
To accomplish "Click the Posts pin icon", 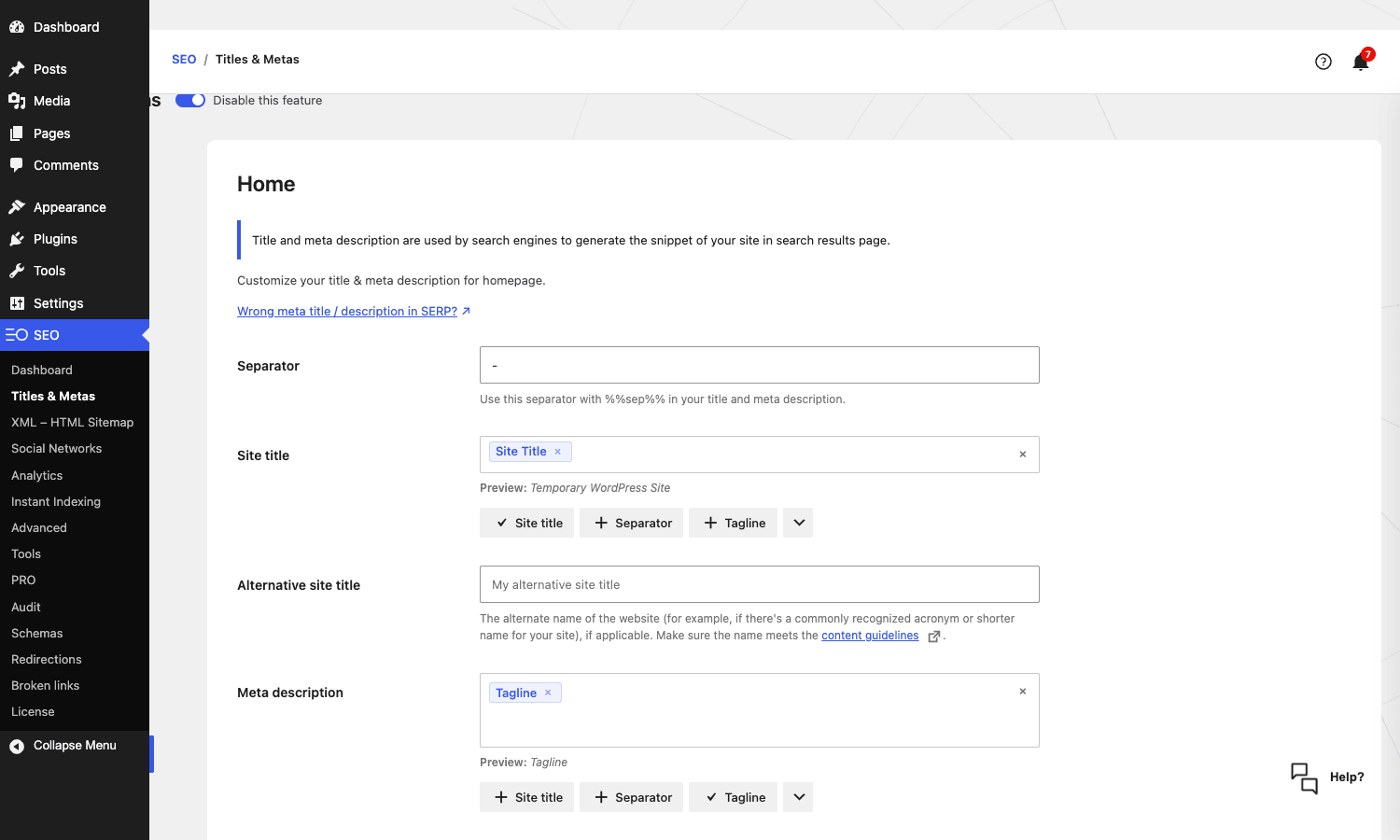I will click(x=17, y=69).
